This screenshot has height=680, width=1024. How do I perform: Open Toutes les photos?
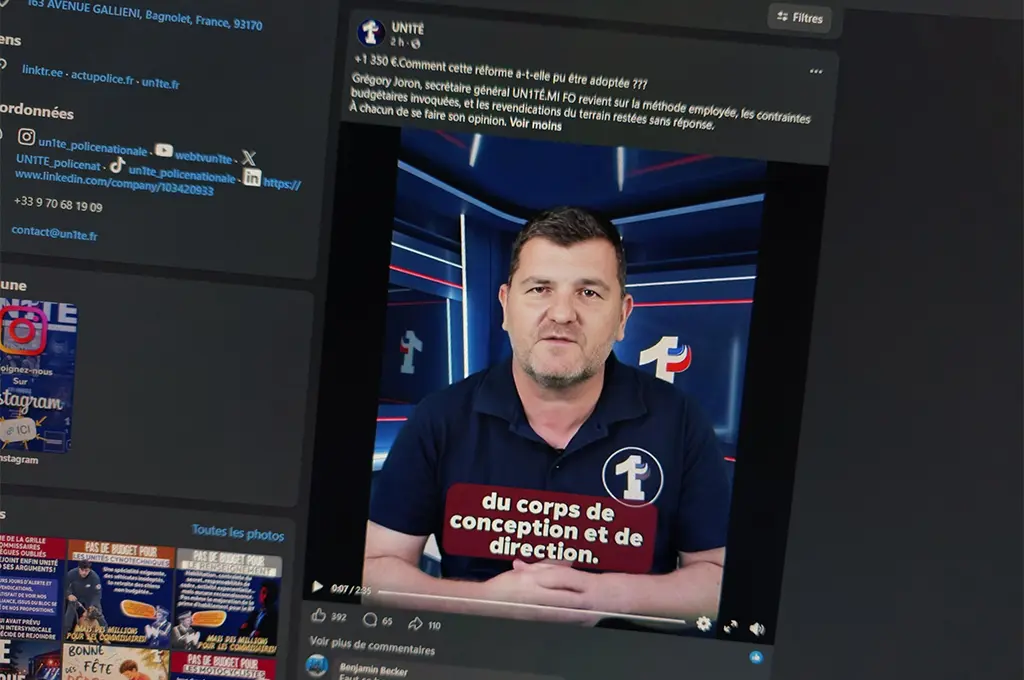pyautogui.click(x=238, y=533)
